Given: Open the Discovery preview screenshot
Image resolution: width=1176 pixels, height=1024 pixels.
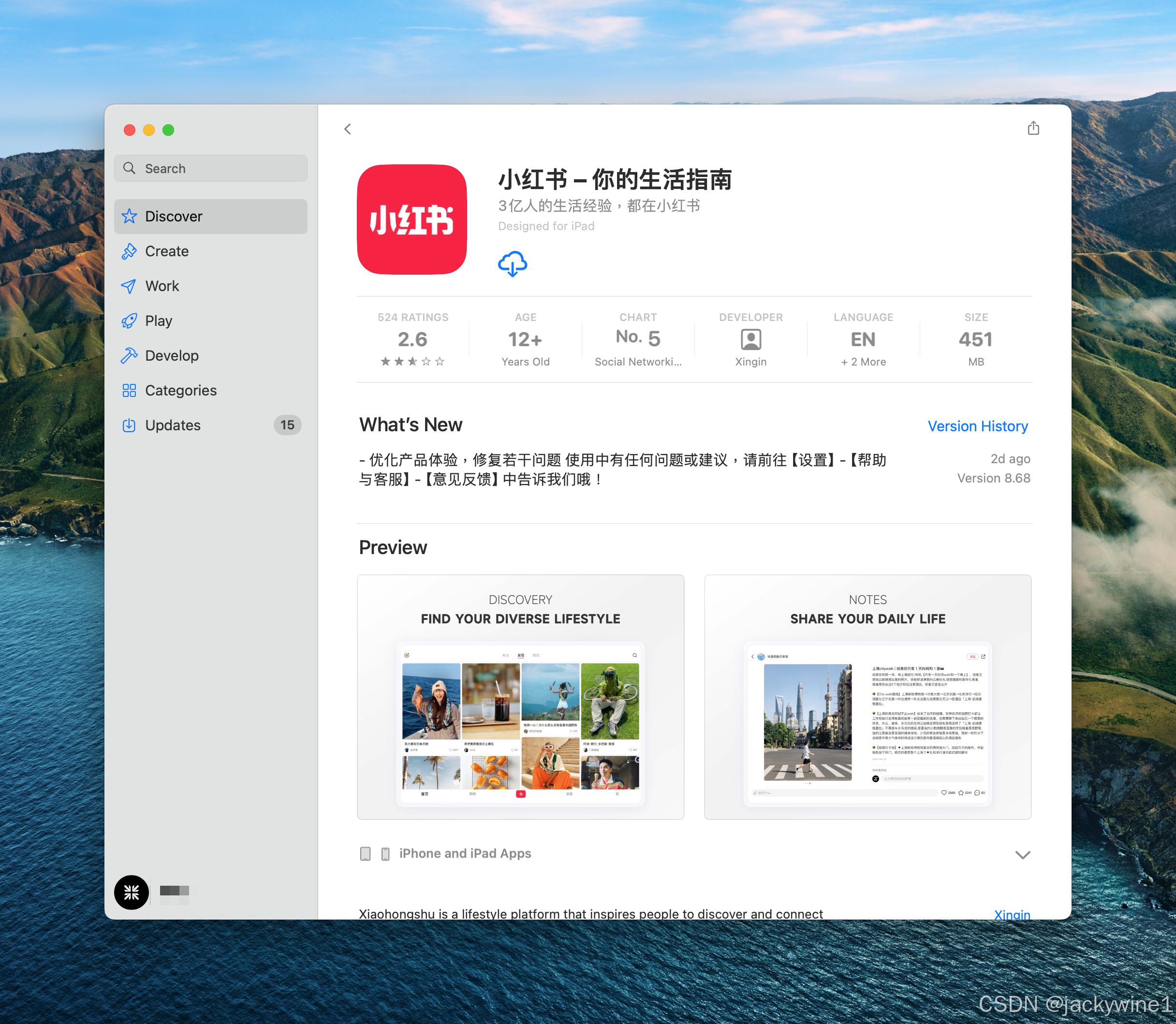Looking at the screenshot, I should coord(520,697).
